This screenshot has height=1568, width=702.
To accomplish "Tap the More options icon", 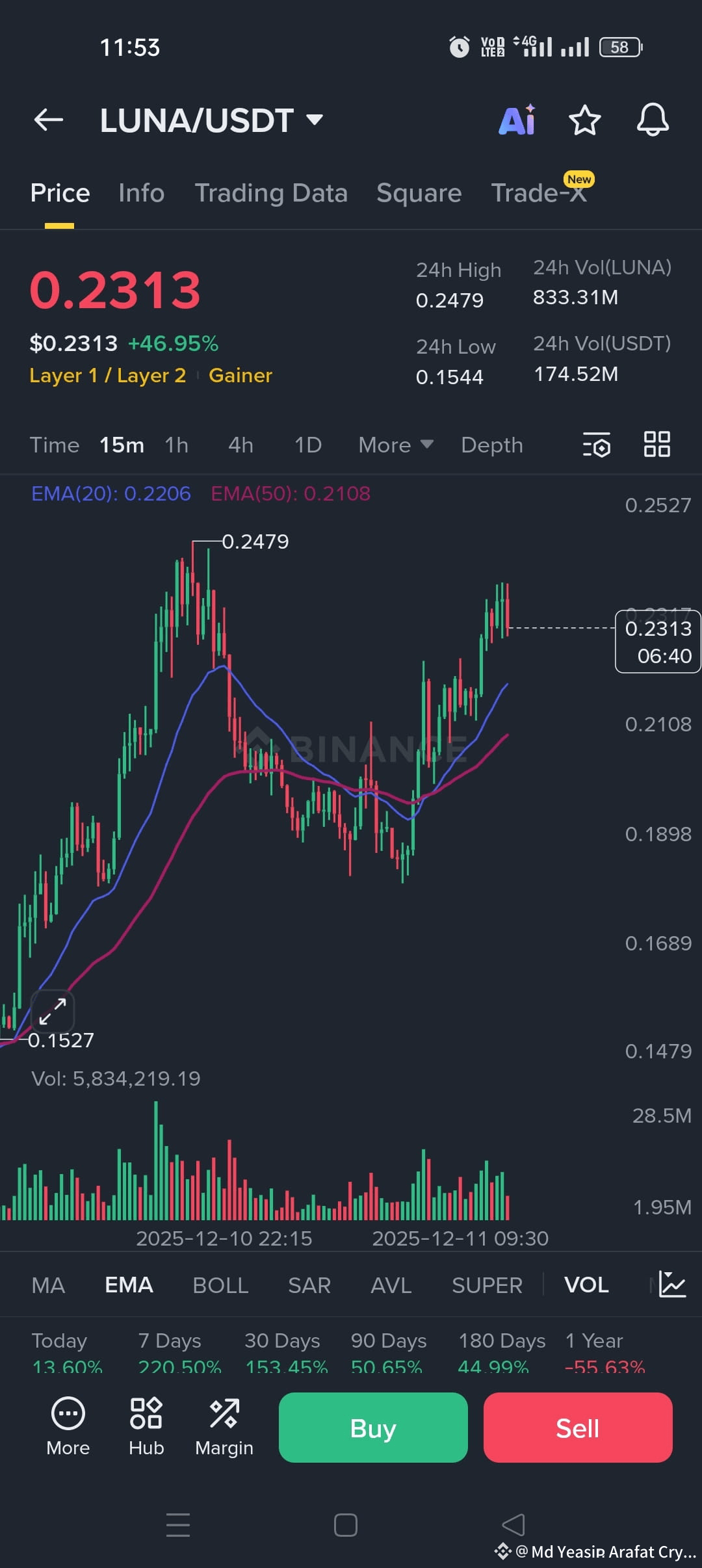I will pos(68,1428).
